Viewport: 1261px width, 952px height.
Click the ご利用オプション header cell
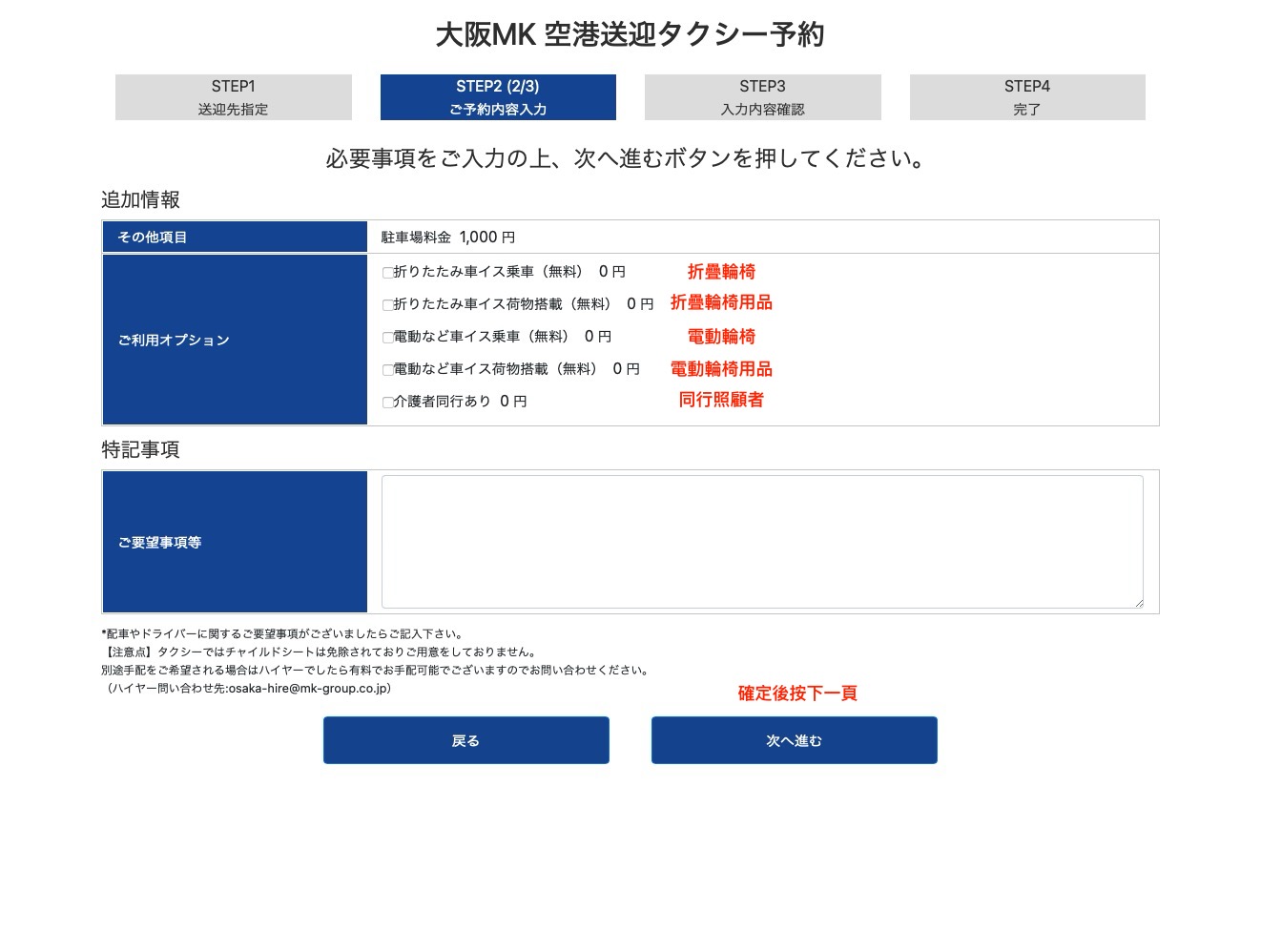click(x=174, y=341)
